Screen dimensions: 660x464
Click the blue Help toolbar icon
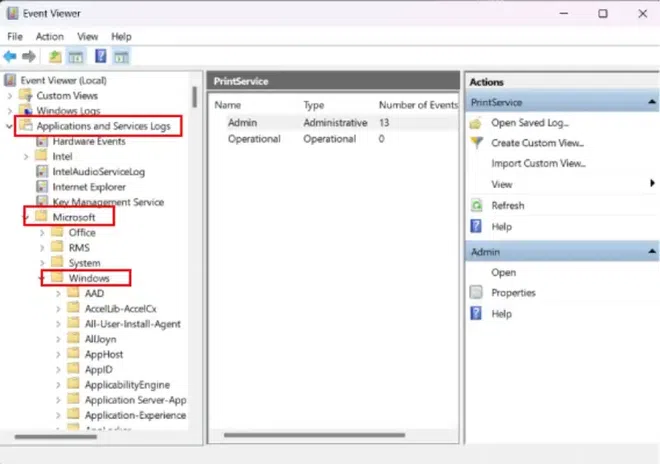point(100,56)
